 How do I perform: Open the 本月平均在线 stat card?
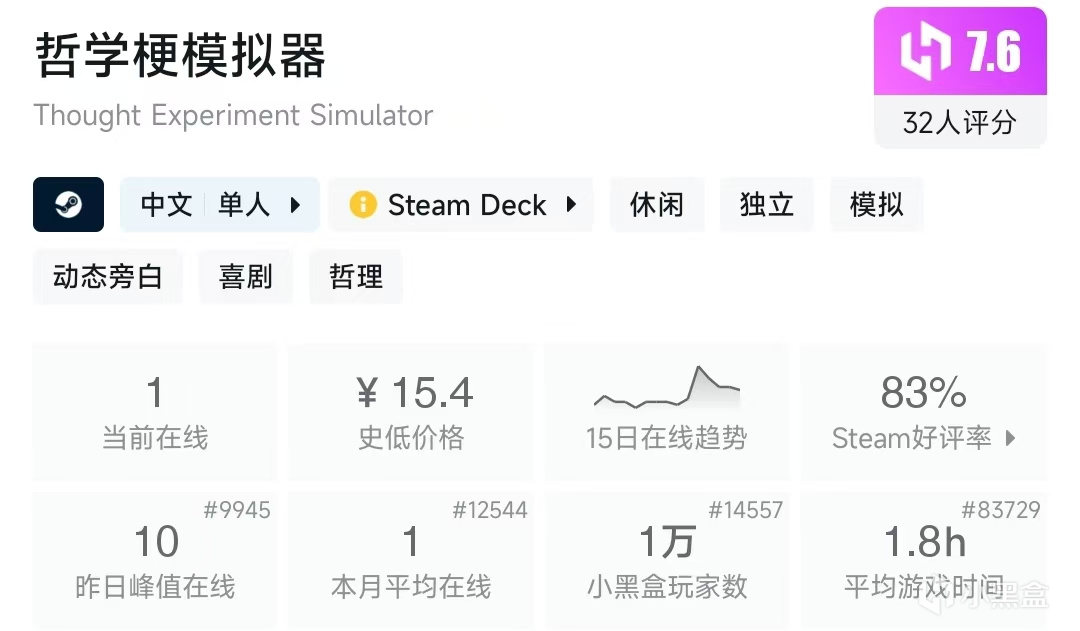click(x=411, y=560)
